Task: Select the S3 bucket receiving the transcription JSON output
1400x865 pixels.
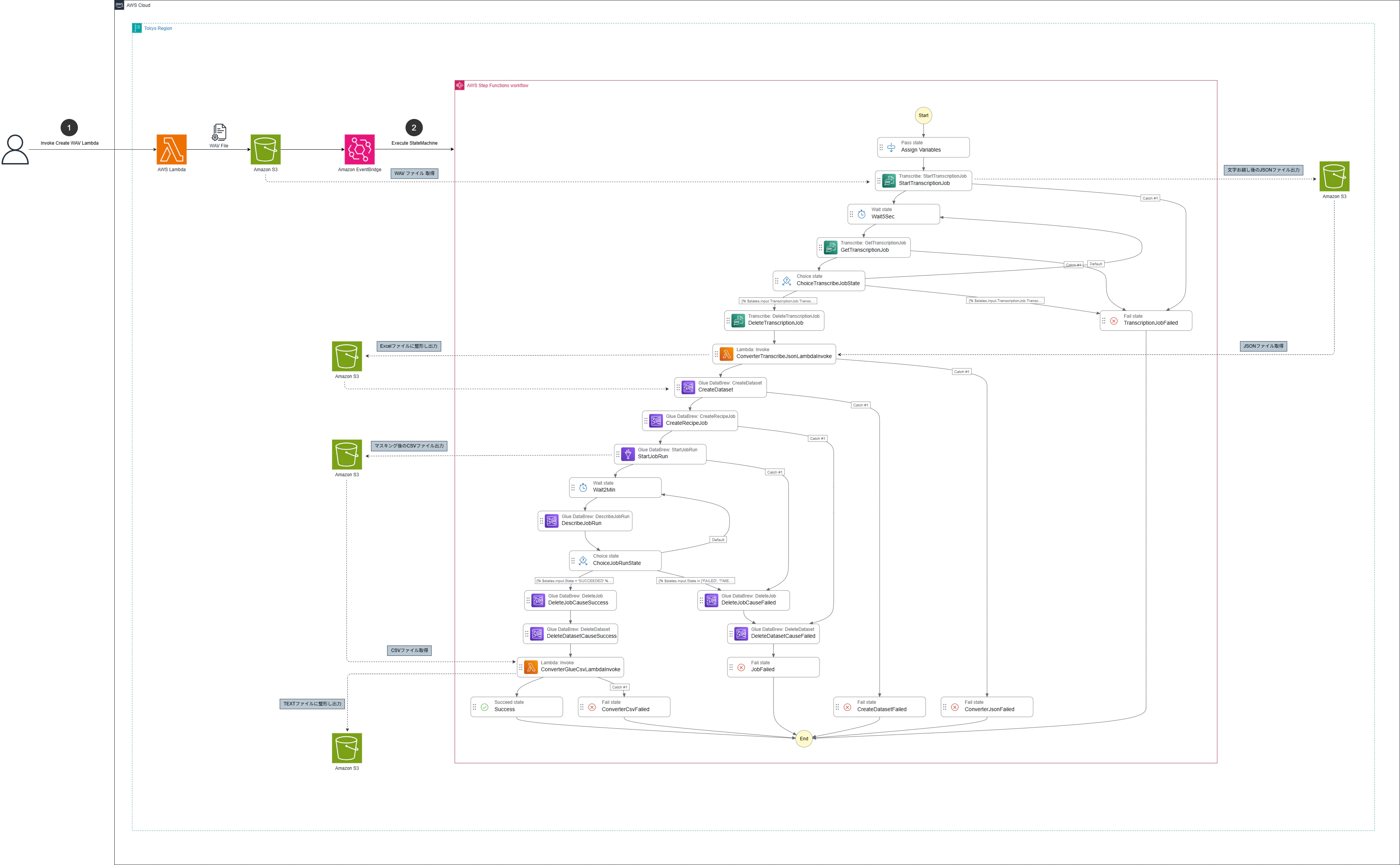Action: click(1334, 176)
